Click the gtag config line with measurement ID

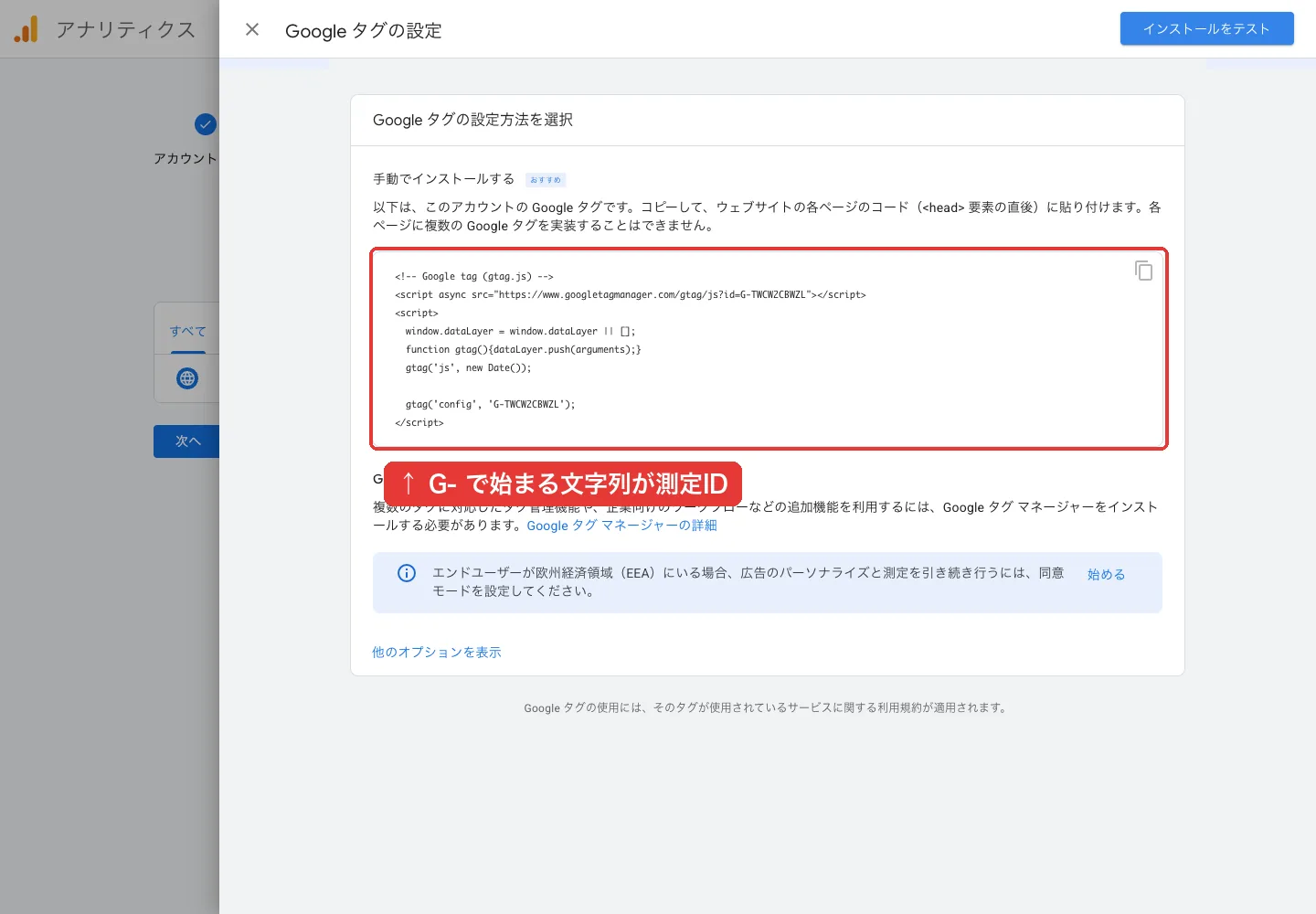(491, 404)
